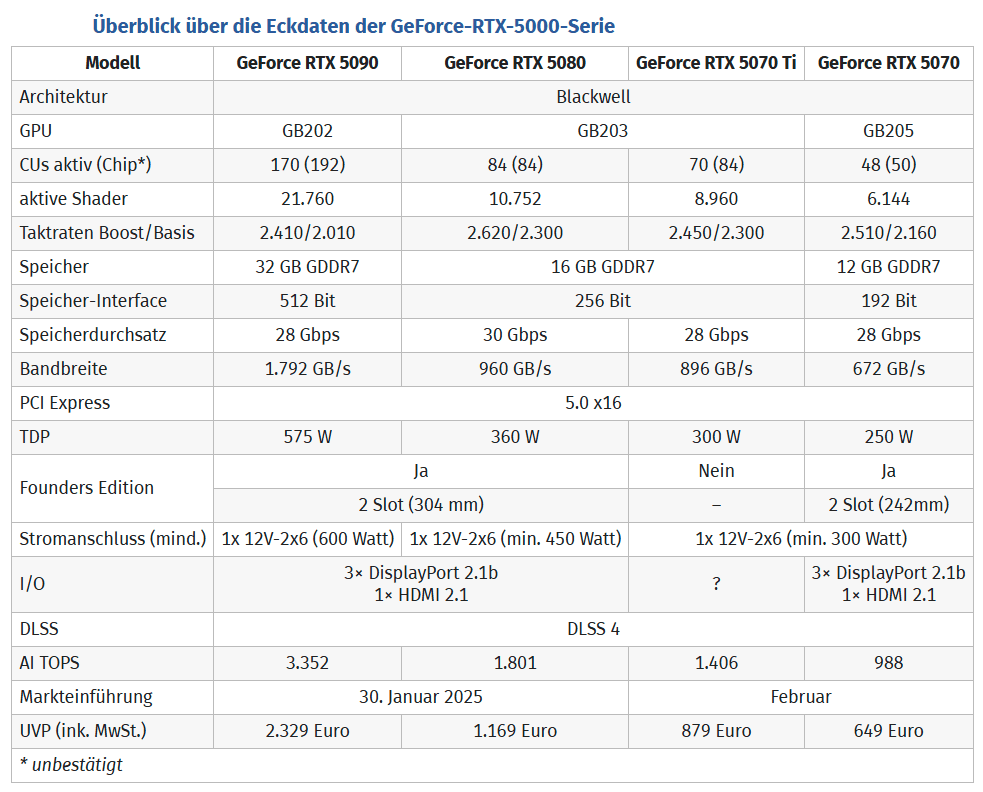983x792 pixels.
Task: Click the '360 W' TDP cell
Action: (x=515, y=436)
